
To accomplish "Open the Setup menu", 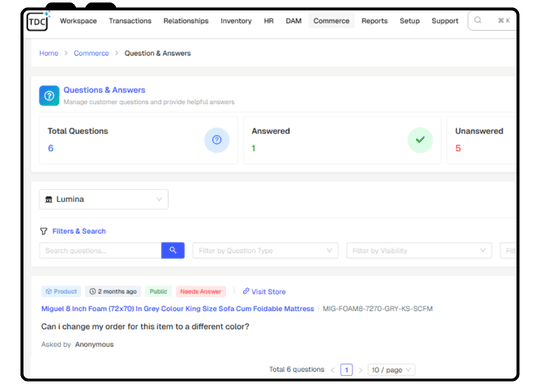I will [x=409, y=21].
